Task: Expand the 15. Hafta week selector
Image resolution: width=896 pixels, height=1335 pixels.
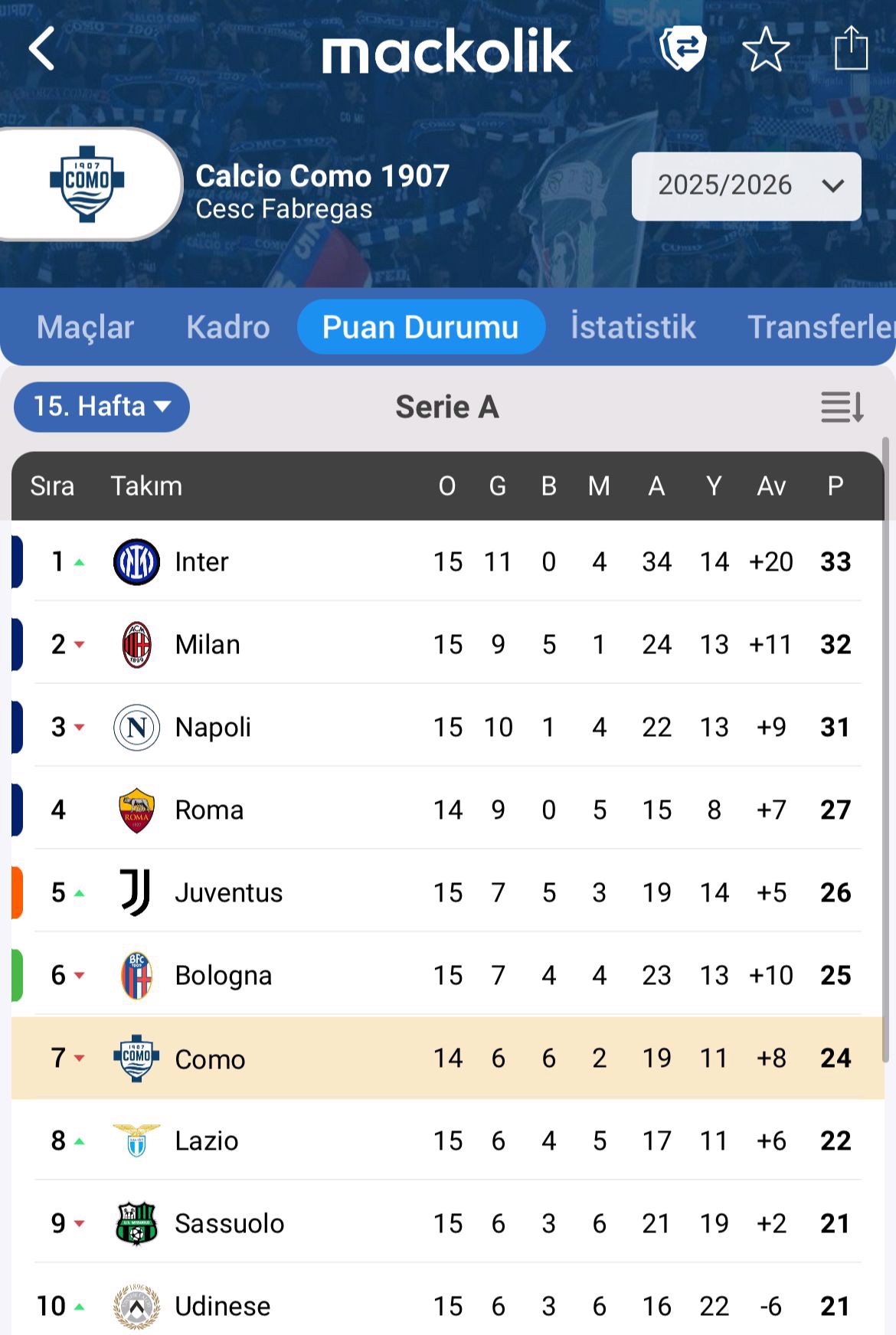Action: tap(102, 407)
